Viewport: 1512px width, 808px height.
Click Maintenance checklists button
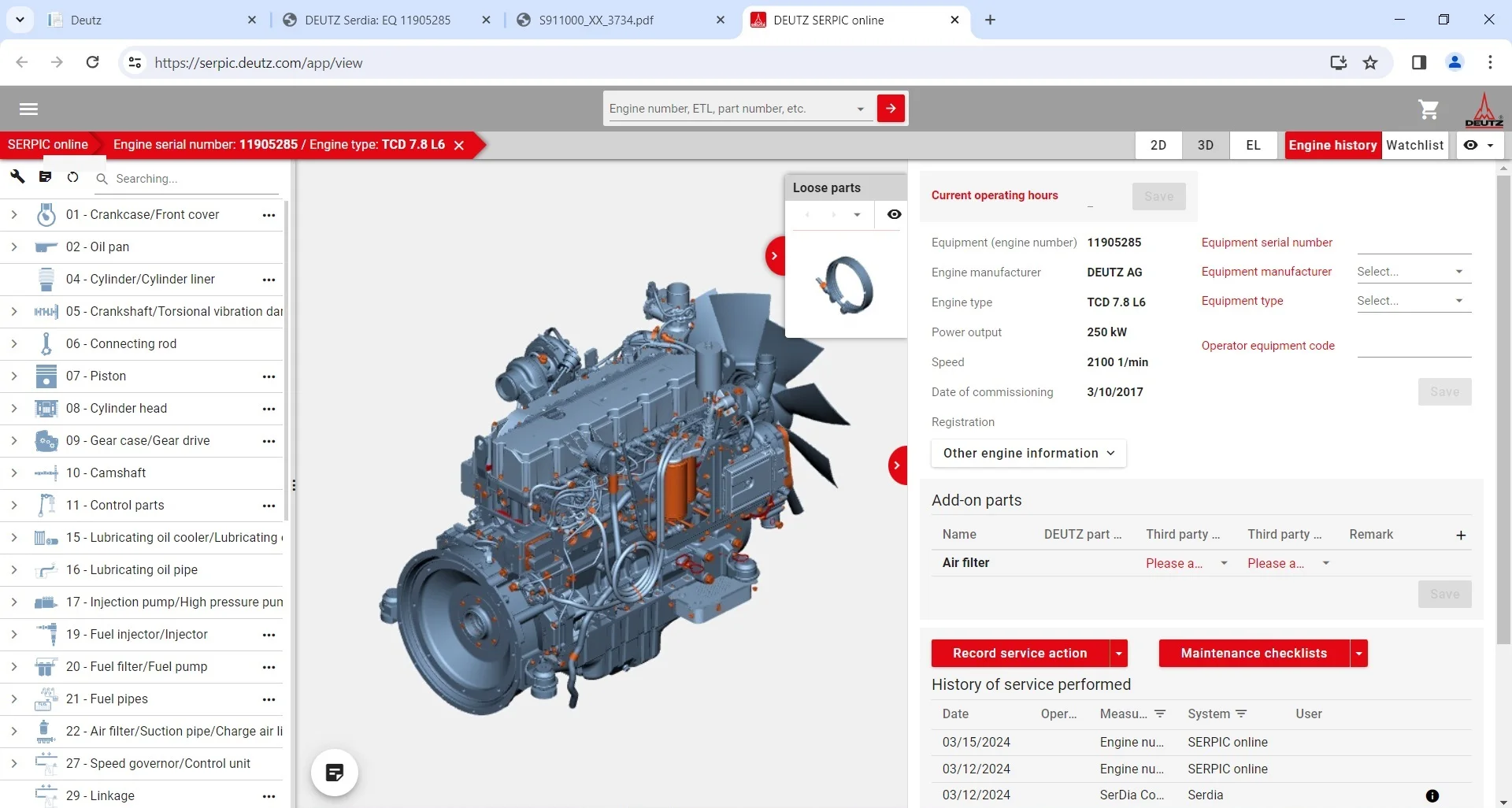point(1253,654)
